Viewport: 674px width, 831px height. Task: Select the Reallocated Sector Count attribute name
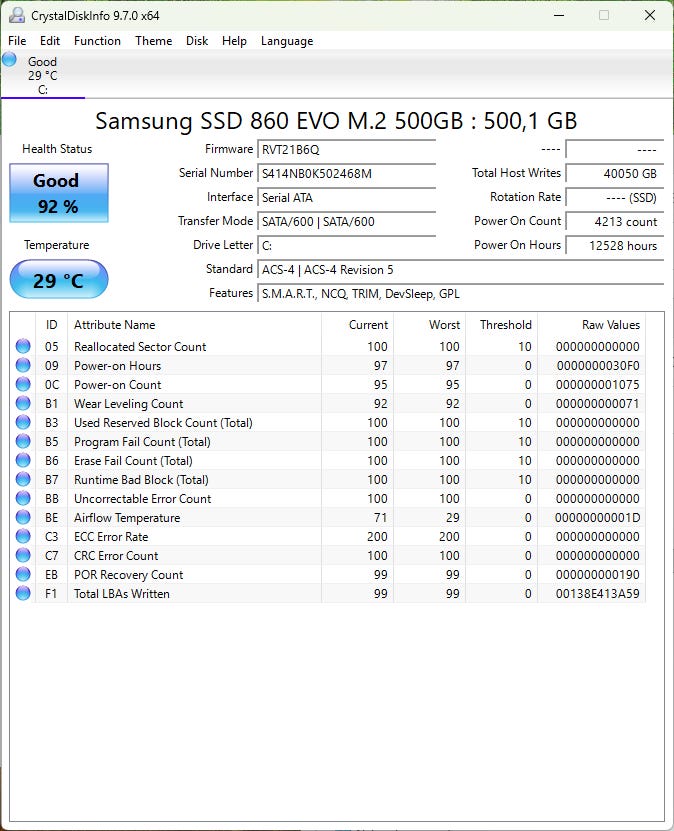(140, 347)
